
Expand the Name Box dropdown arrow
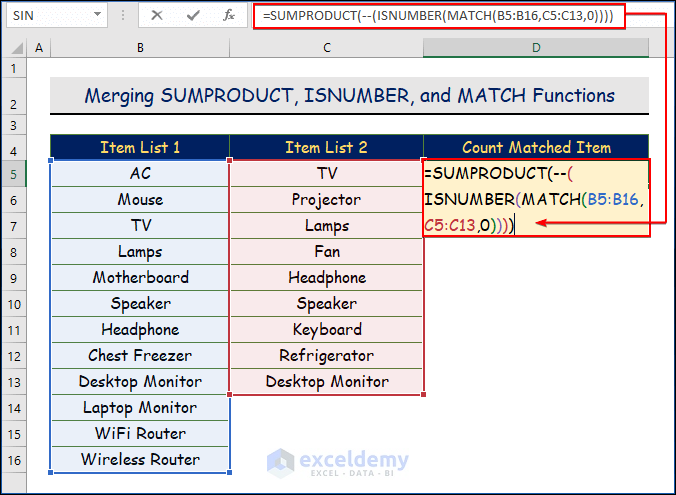[x=97, y=15]
